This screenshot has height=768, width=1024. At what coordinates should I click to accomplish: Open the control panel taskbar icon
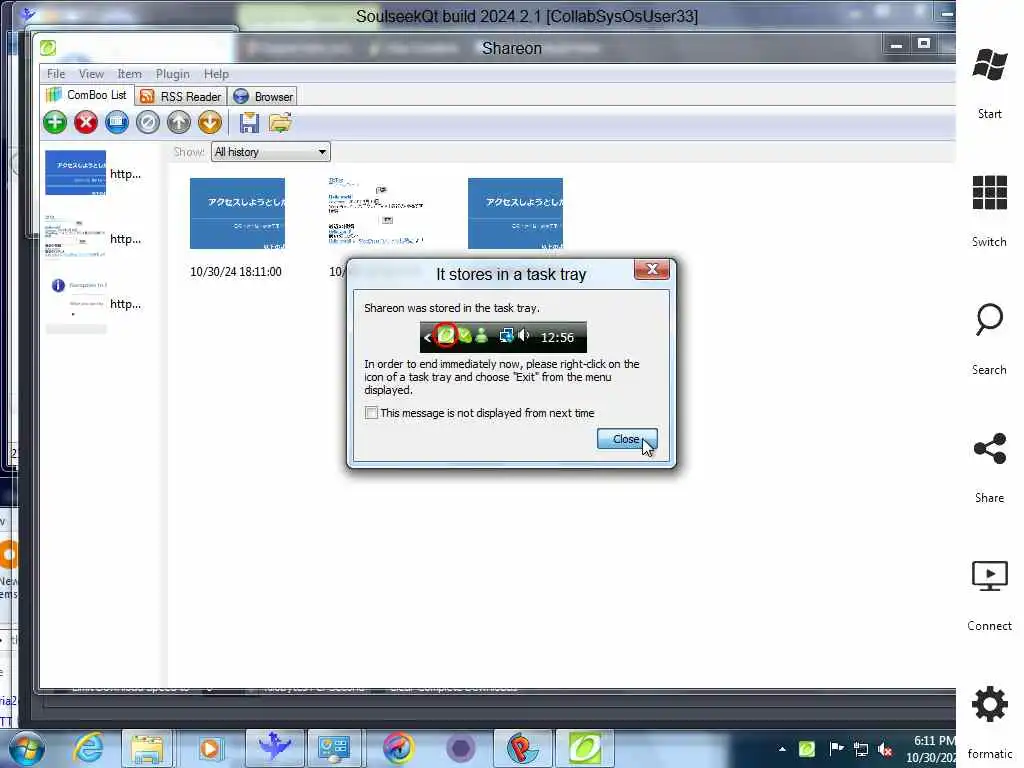click(334, 748)
